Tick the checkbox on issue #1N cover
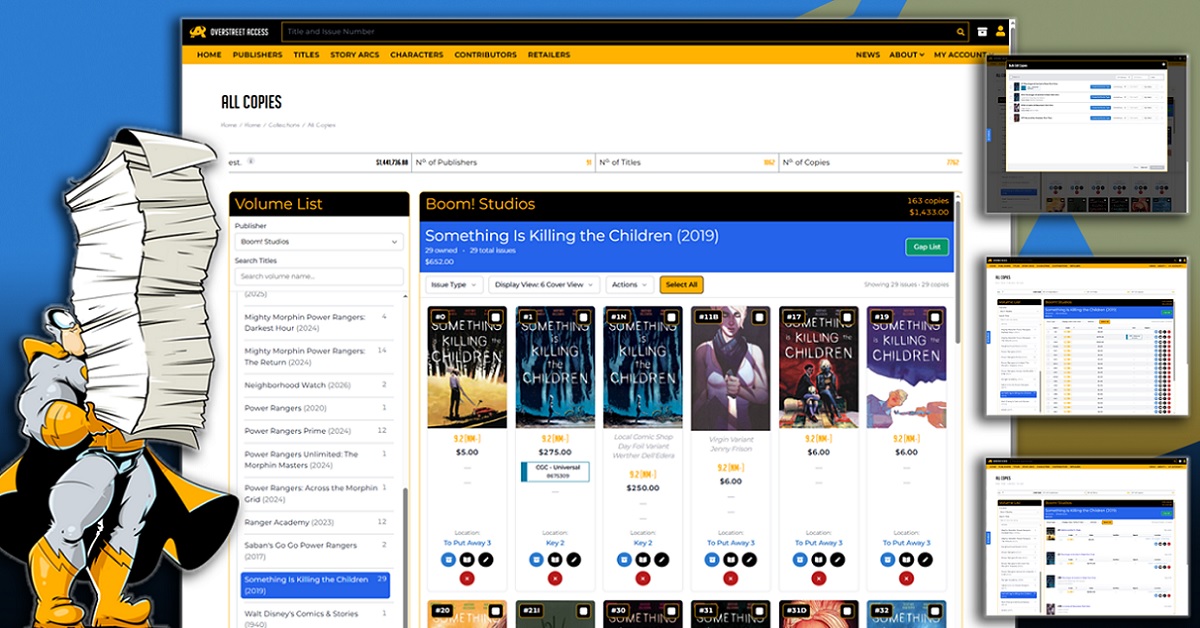Screen dimensions: 1200x628 pyautogui.click(x=672, y=317)
